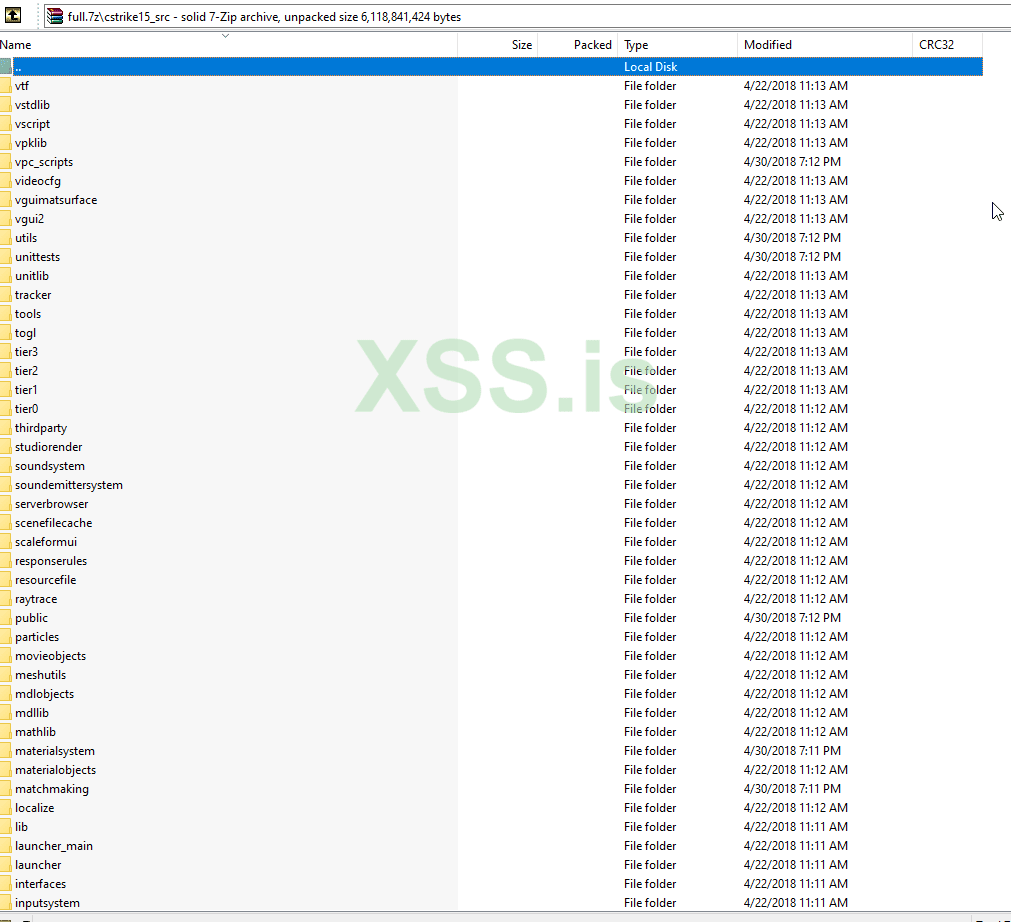This screenshot has width=1011, height=922.
Task: Sort by Packed column header
Action: pyautogui.click(x=577, y=44)
